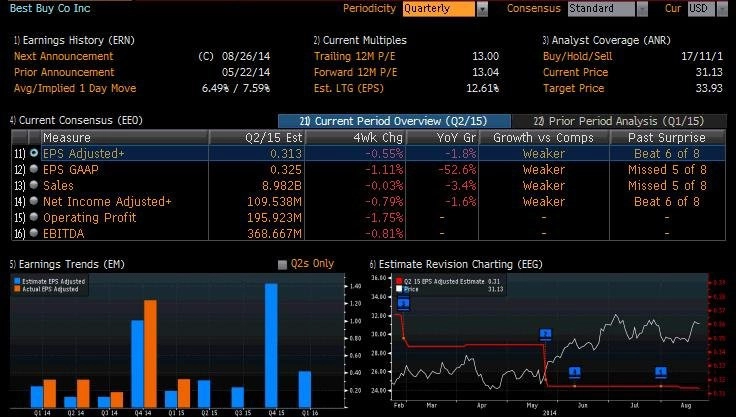
Task: Click the Sales row Missed 5 of 8
Action: [667, 185]
